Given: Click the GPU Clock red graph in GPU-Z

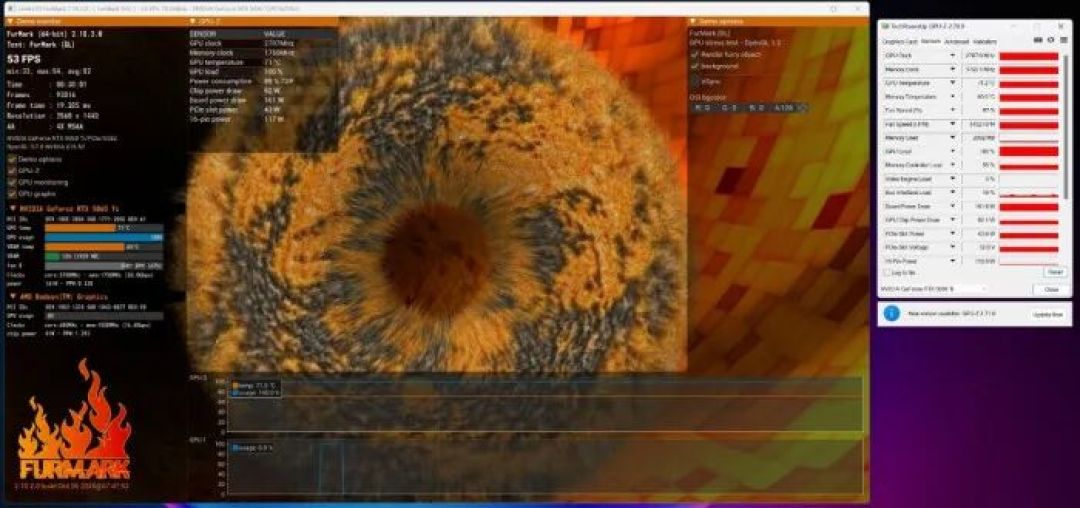Looking at the screenshot, I should coord(1028,56).
